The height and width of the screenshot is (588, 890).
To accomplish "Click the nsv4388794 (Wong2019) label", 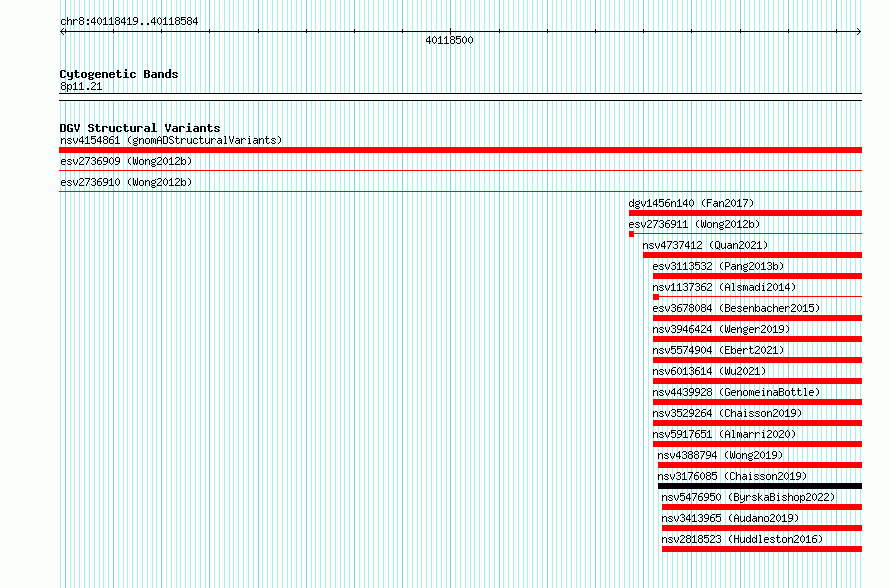I will click(720, 455).
